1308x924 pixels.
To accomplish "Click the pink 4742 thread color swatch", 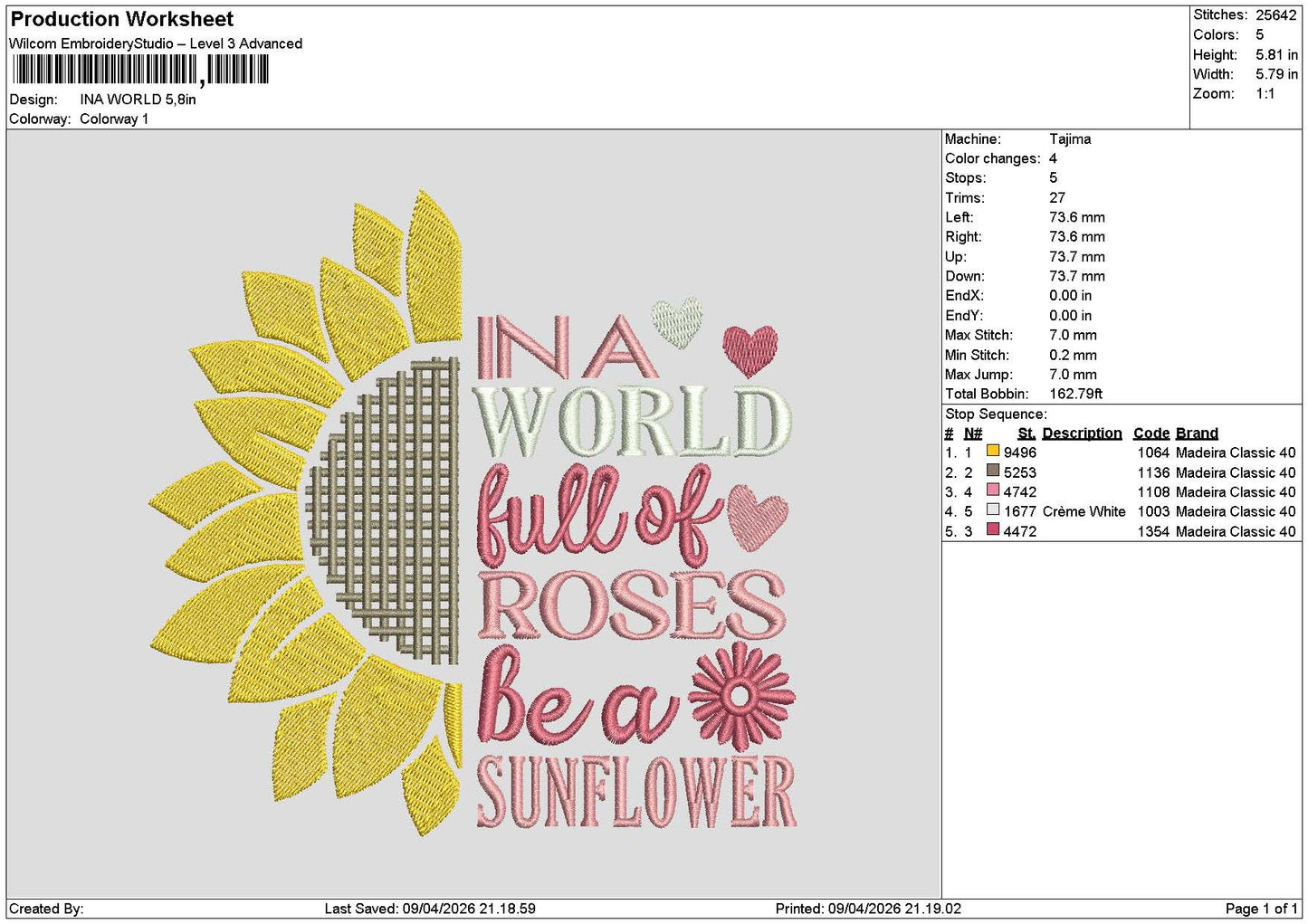I will tap(993, 491).
